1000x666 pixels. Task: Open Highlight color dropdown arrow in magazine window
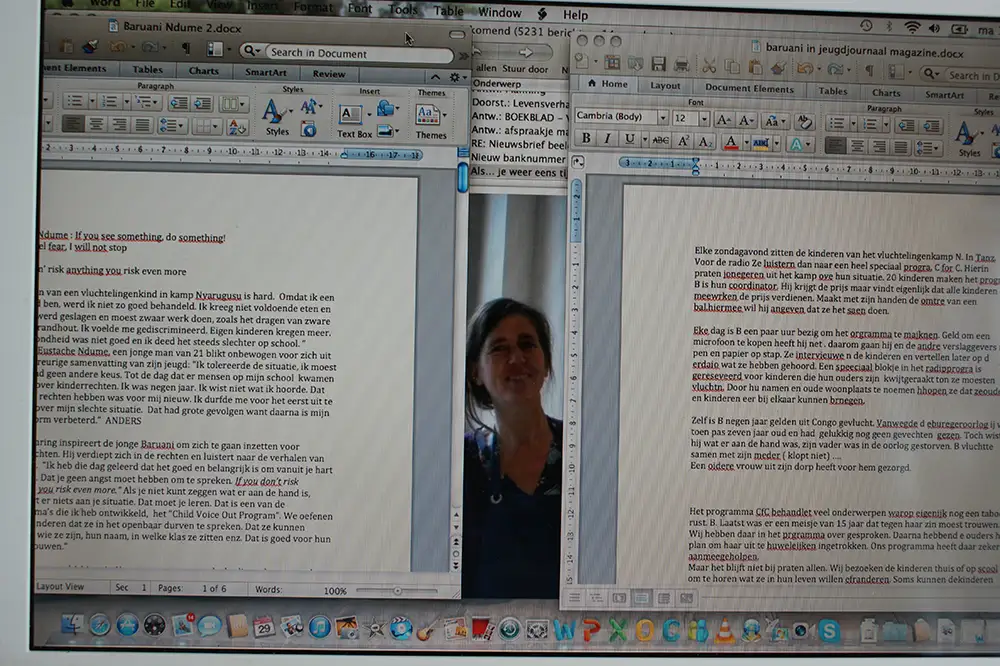(776, 144)
